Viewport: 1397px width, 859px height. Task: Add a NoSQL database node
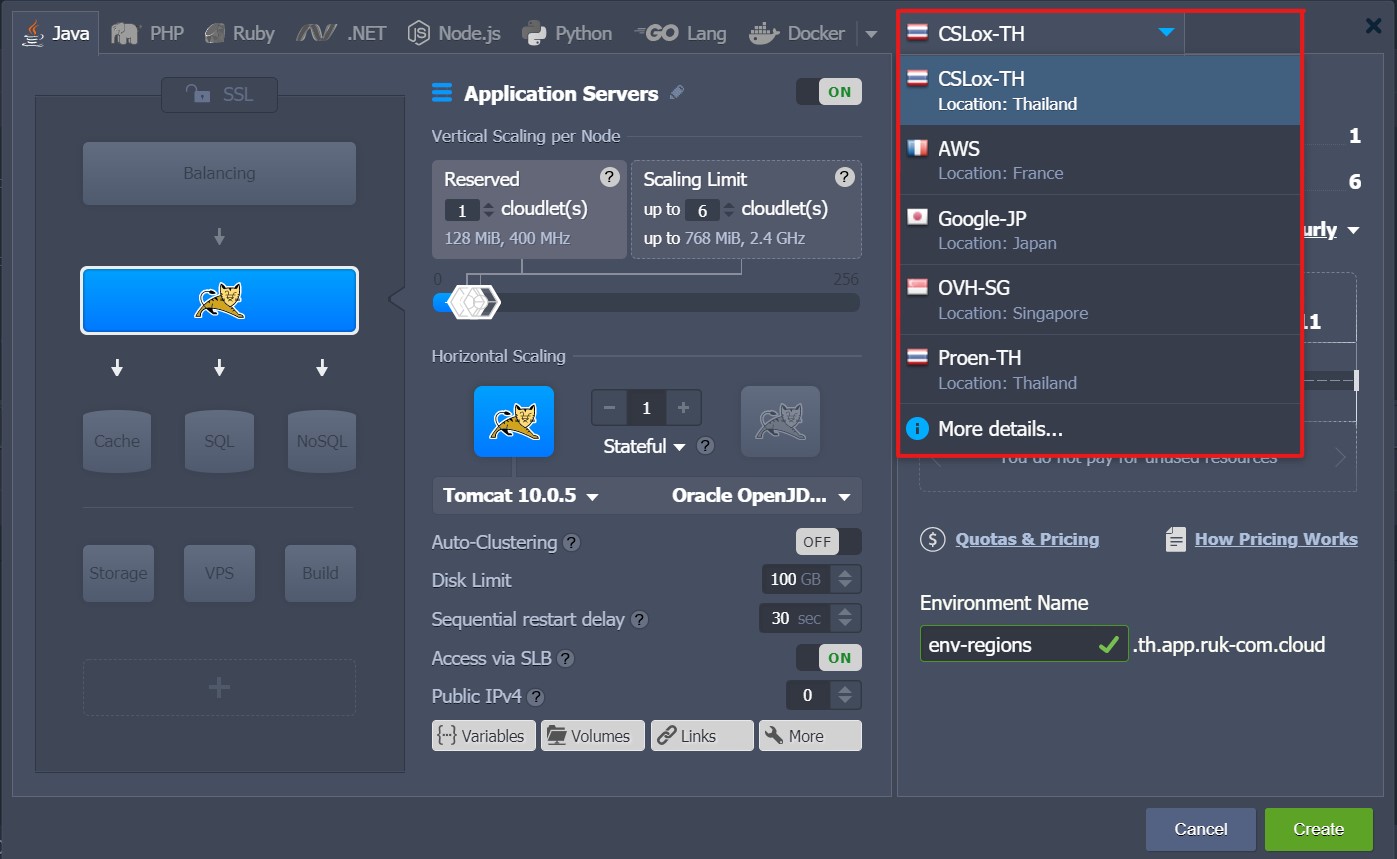[321, 441]
